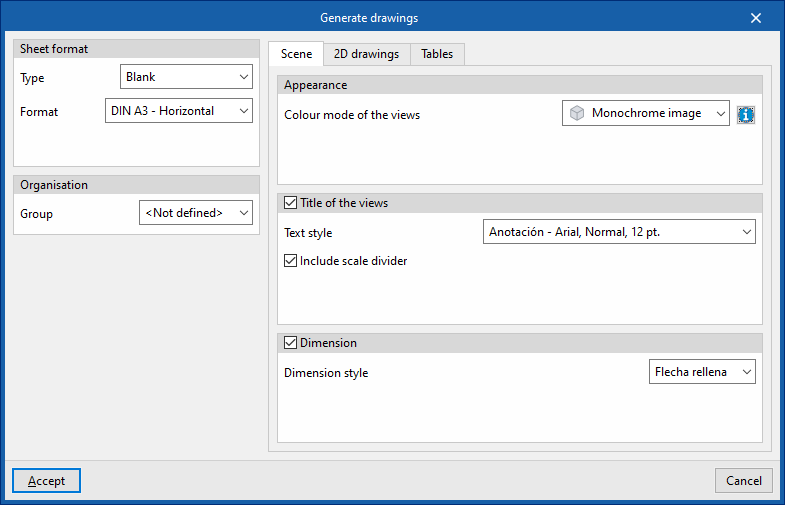Image resolution: width=785 pixels, height=505 pixels.
Task: Expand the Colour mode dropdown arrow
Action: [720, 114]
